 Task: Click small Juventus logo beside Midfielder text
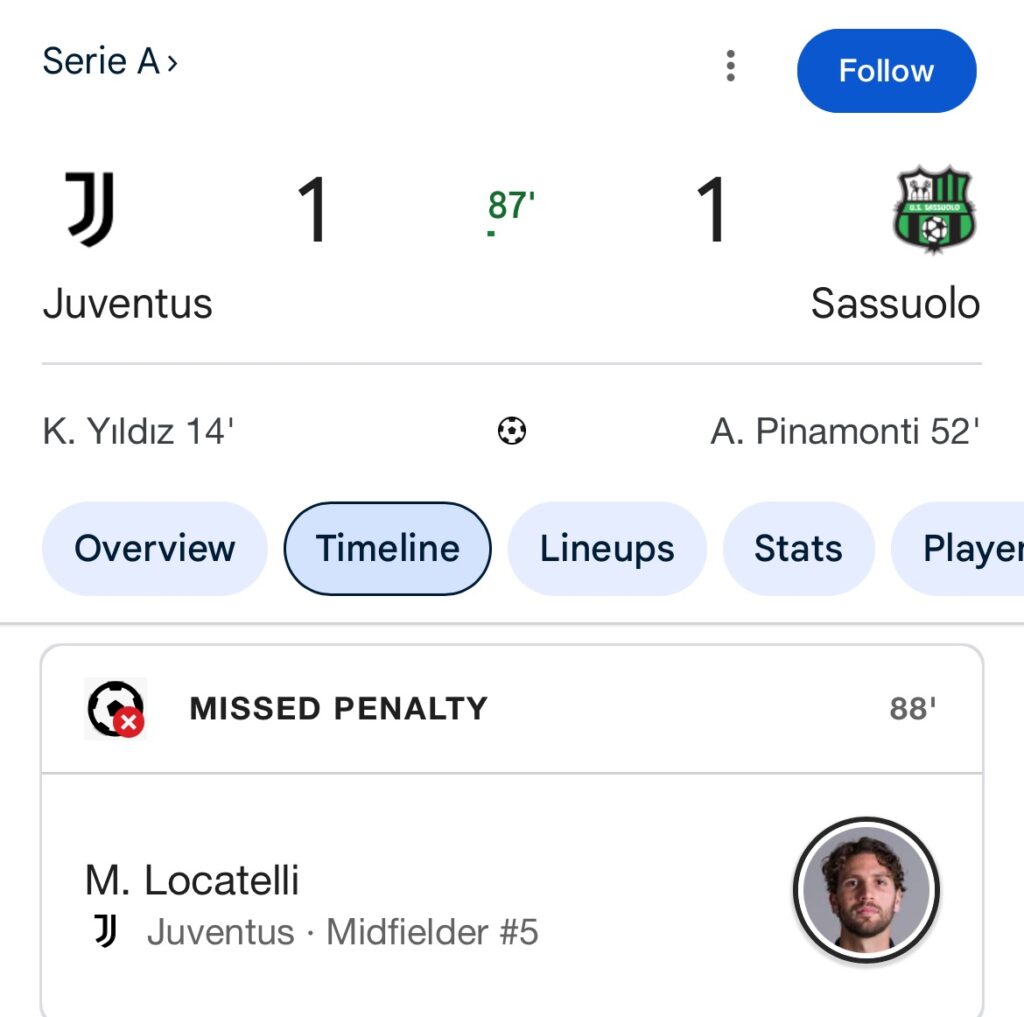click(106, 932)
